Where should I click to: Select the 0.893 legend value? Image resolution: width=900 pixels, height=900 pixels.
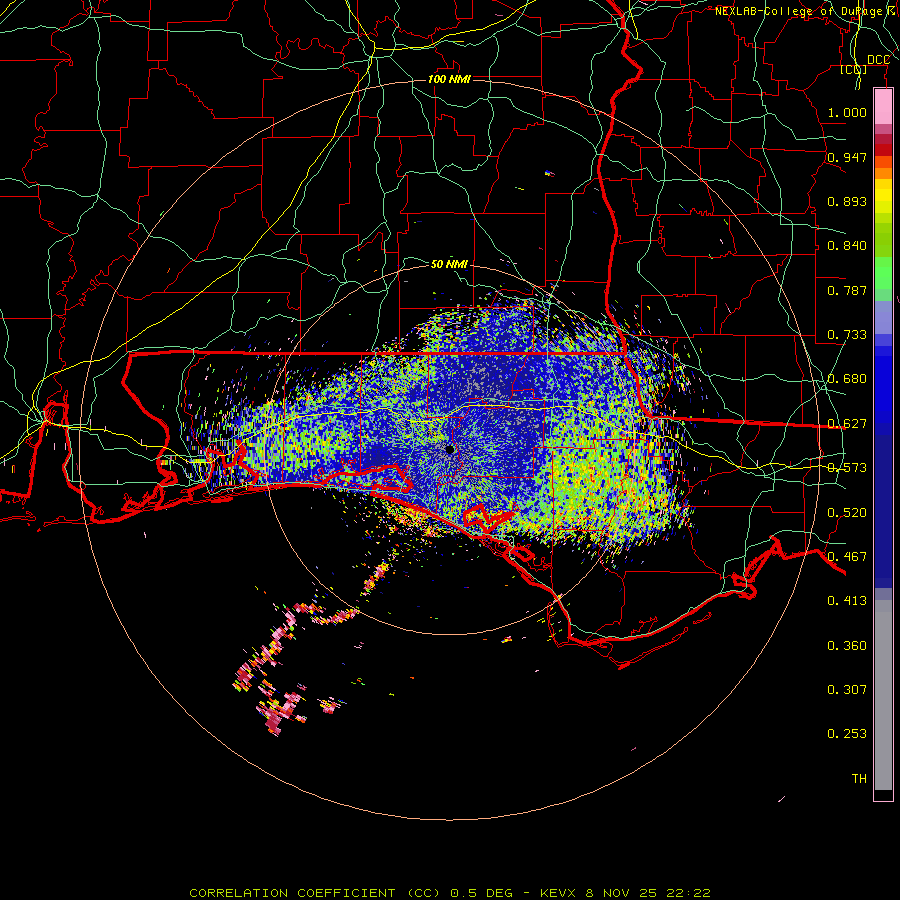(847, 201)
